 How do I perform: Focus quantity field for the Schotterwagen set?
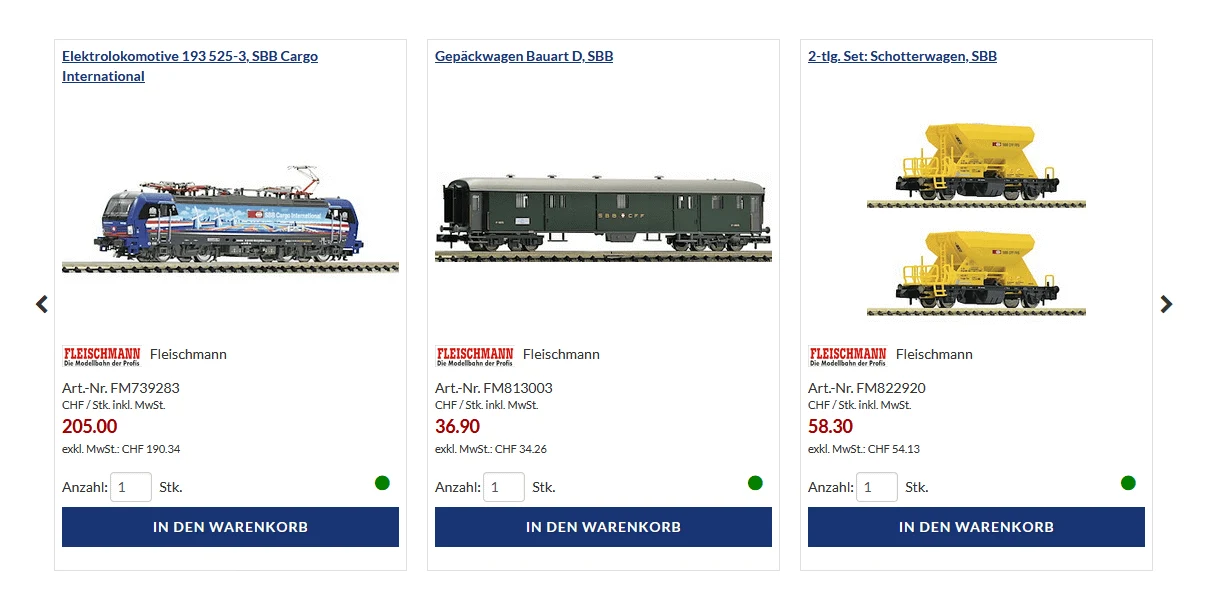click(x=877, y=487)
